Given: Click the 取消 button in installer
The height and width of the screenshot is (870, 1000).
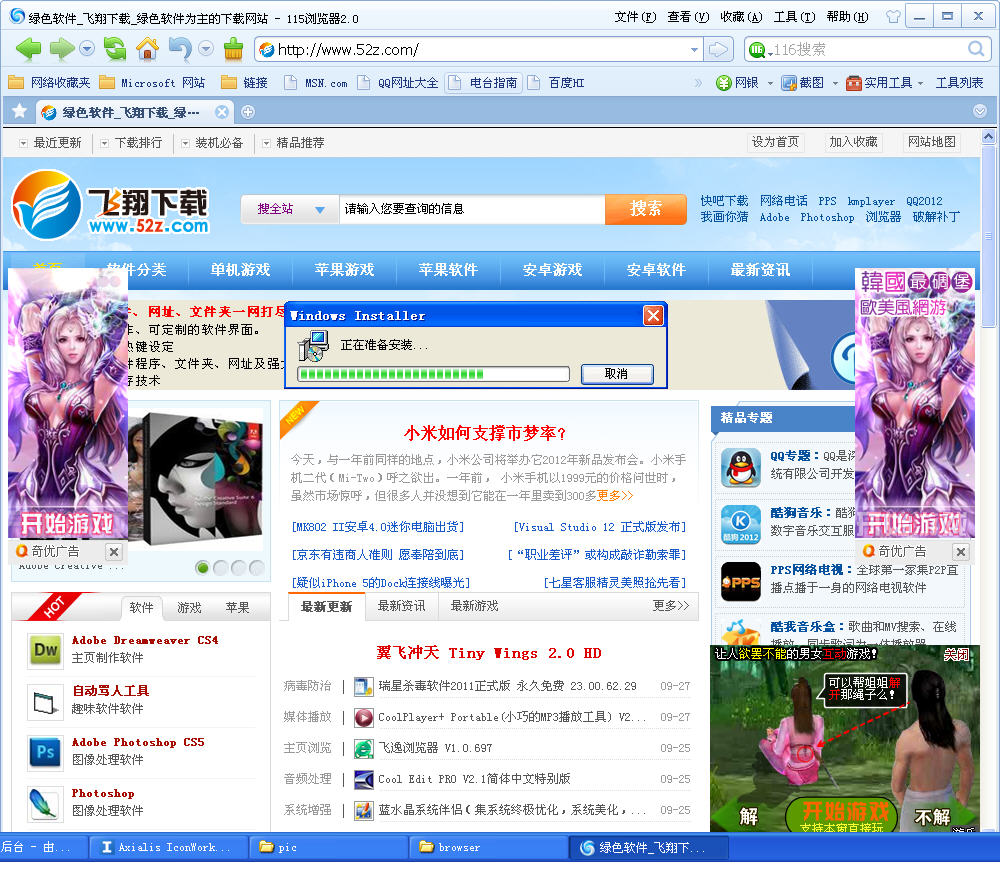Looking at the screenshot, I should 616,374.
